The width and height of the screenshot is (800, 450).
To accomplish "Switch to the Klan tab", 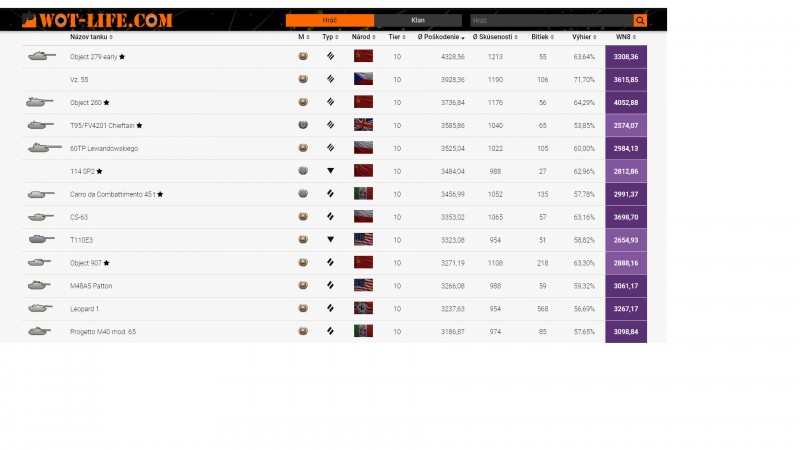I will pos(418,20).
